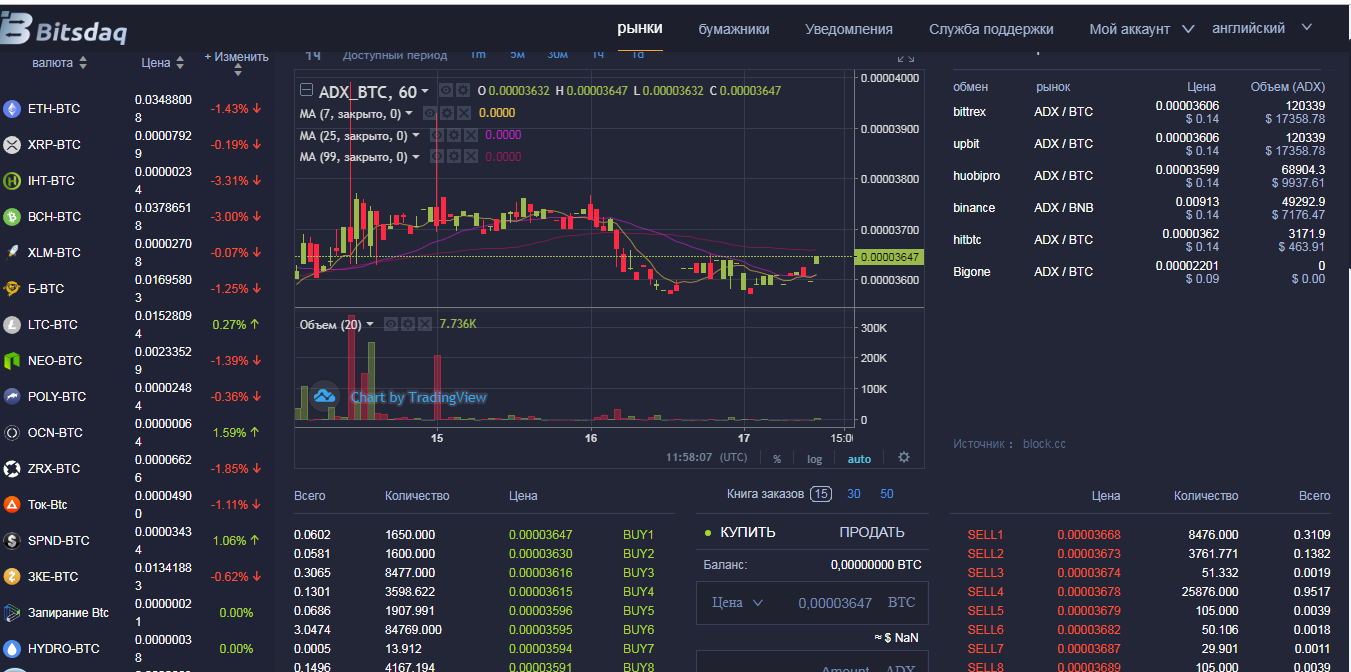Click the ZRX-BTC coin icon
1351x672 pixels.
12,468
